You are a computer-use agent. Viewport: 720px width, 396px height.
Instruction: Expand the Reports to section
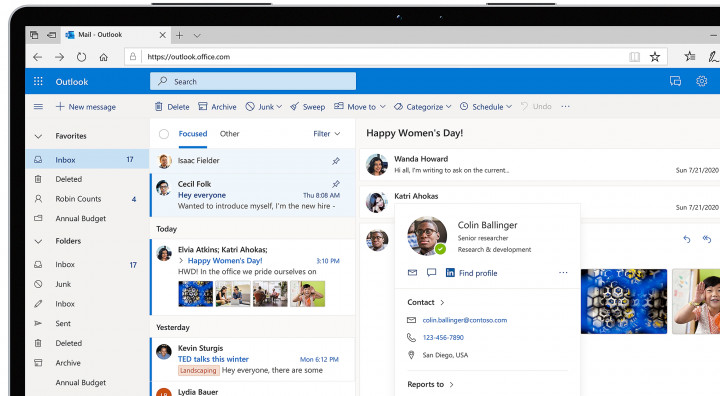[430, 385]
